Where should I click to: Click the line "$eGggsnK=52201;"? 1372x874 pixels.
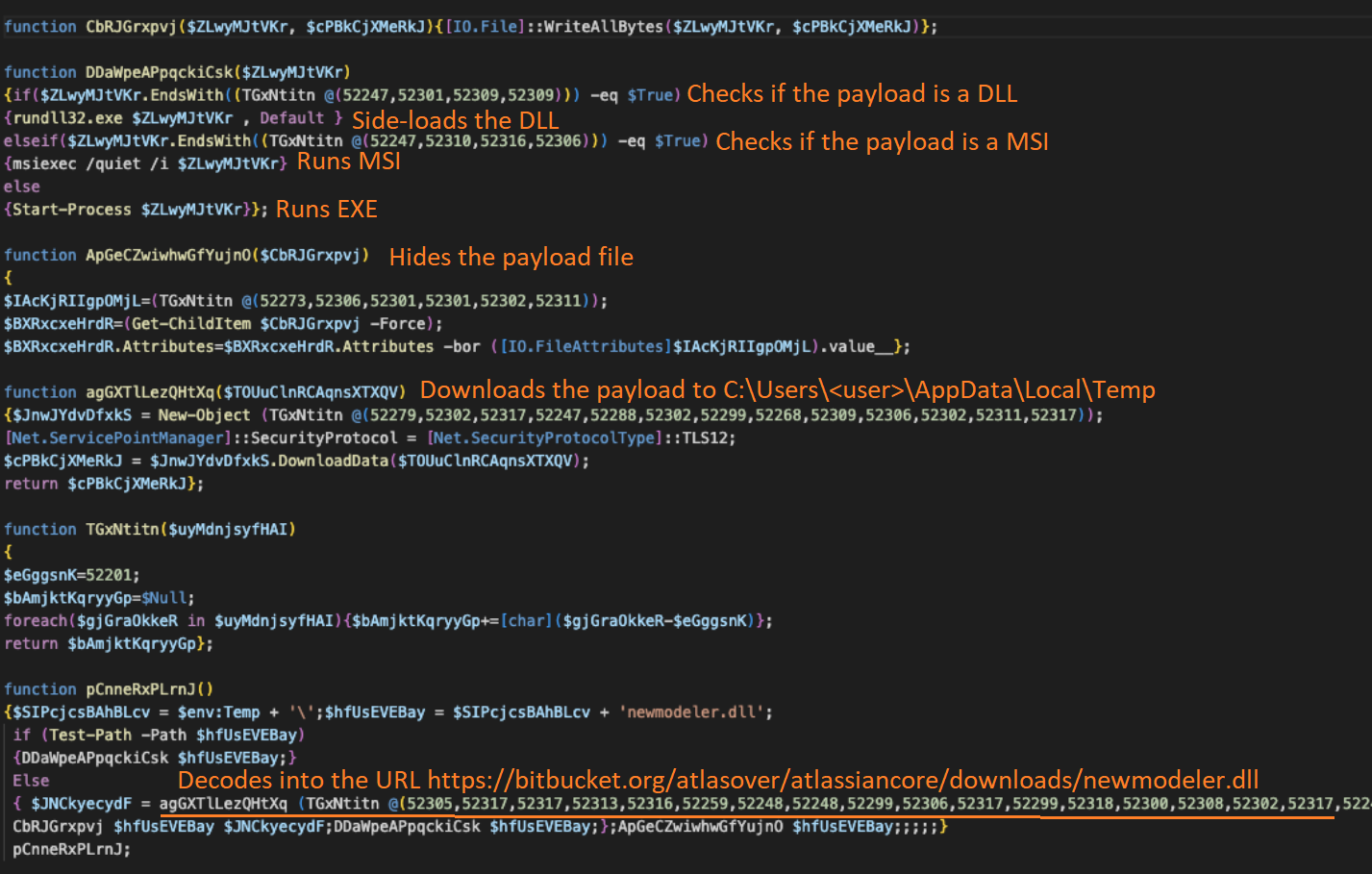(x=72, y=575)
